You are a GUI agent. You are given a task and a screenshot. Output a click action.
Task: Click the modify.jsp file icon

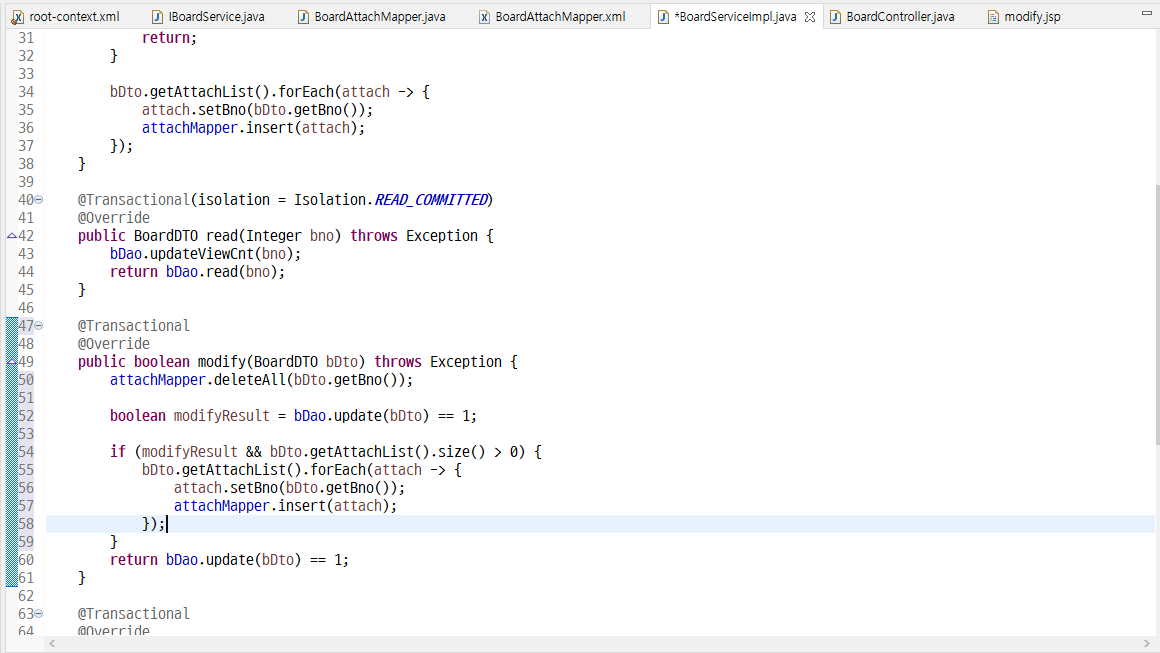point(994,17)
